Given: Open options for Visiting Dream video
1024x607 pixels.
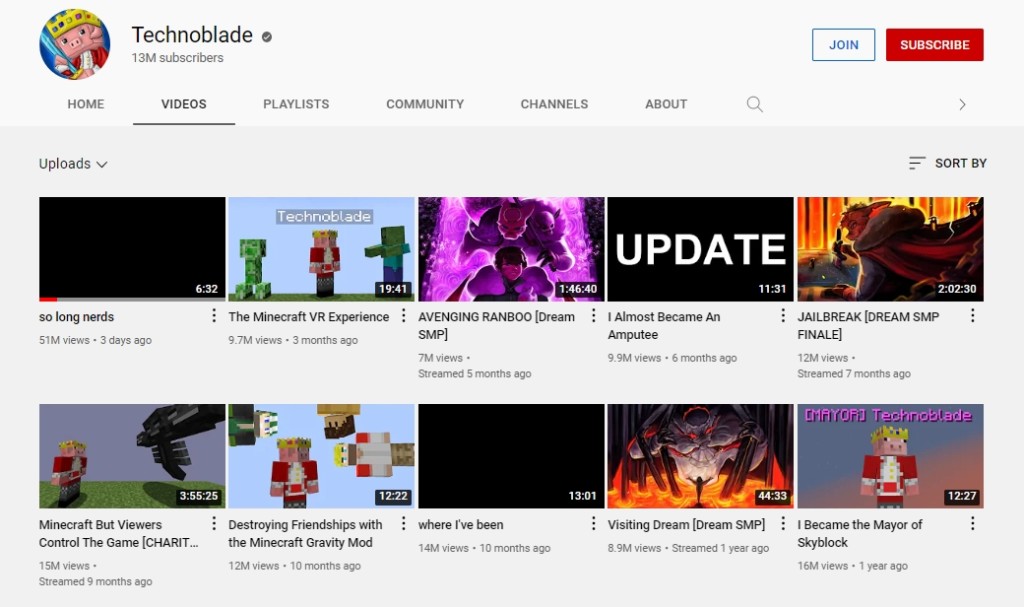Looking at the screenshot, I should coord(783,524).
